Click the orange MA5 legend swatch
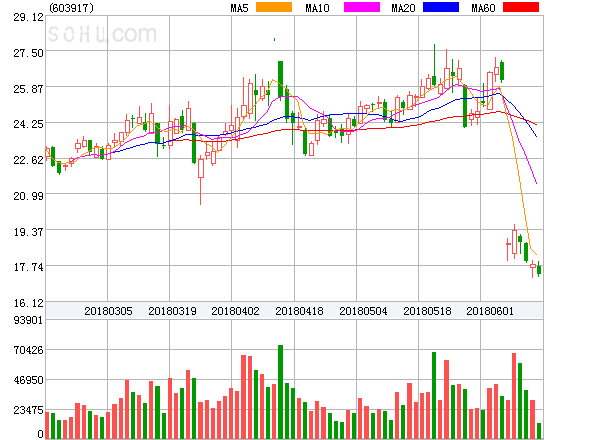Viewport: 600px width, 440px height. tap(274, 7)
